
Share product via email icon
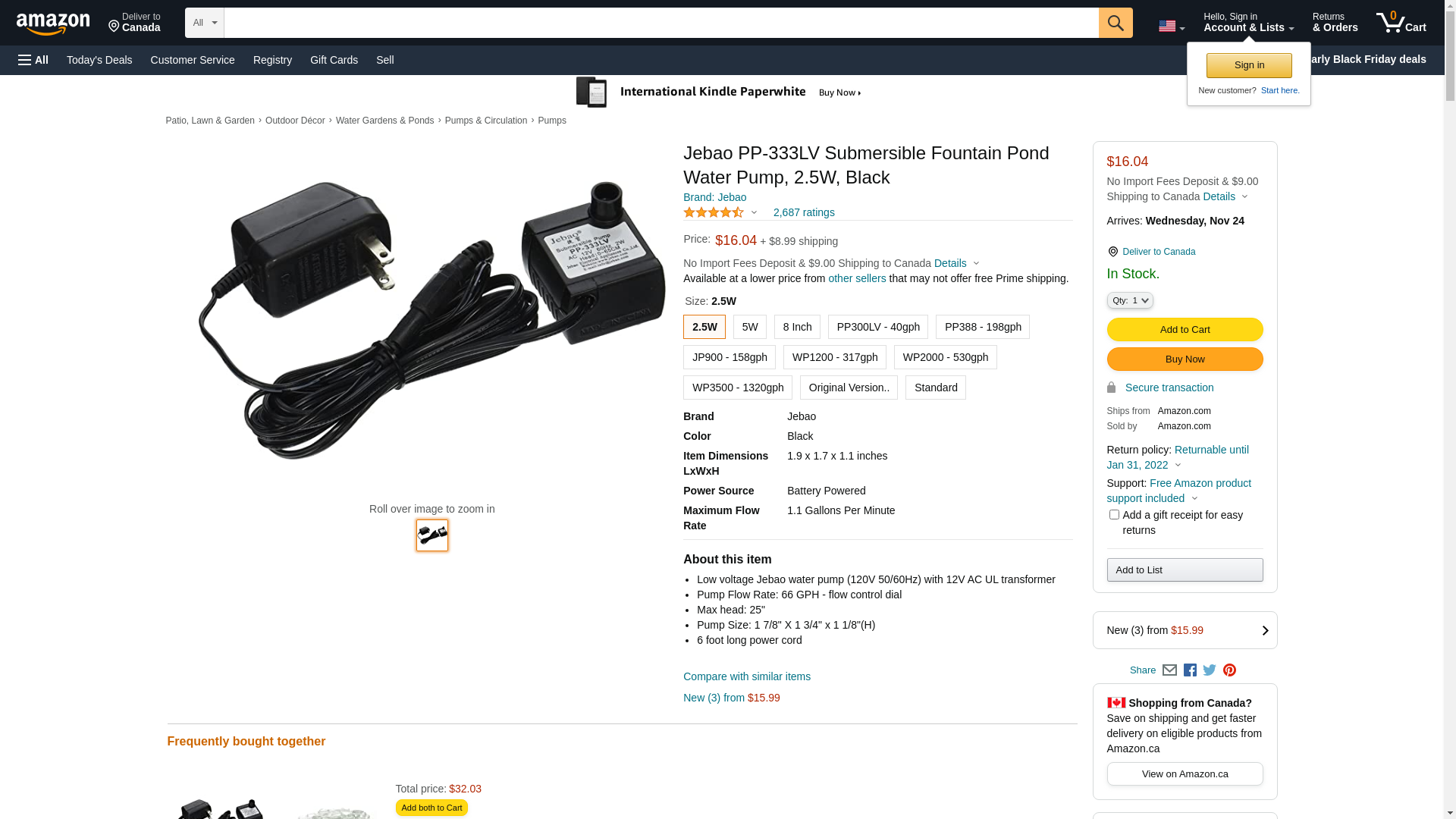(1169, 670)
